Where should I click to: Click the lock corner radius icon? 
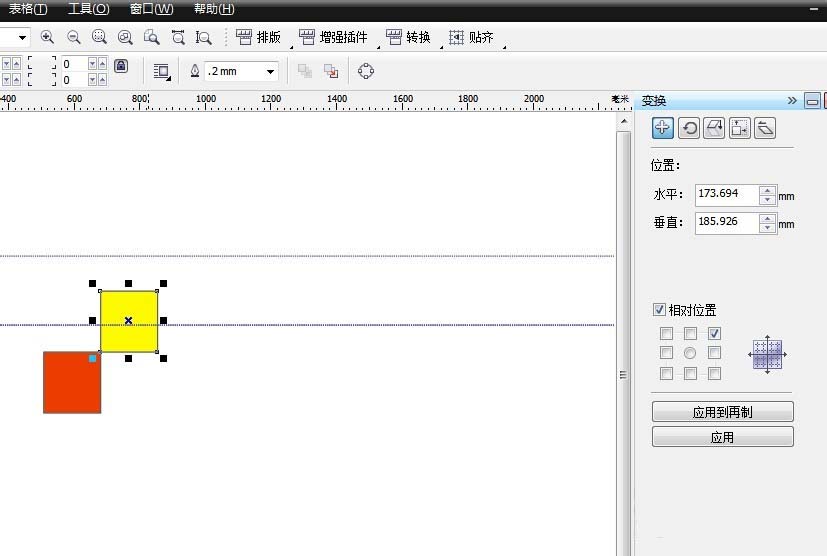coord(121,66)
